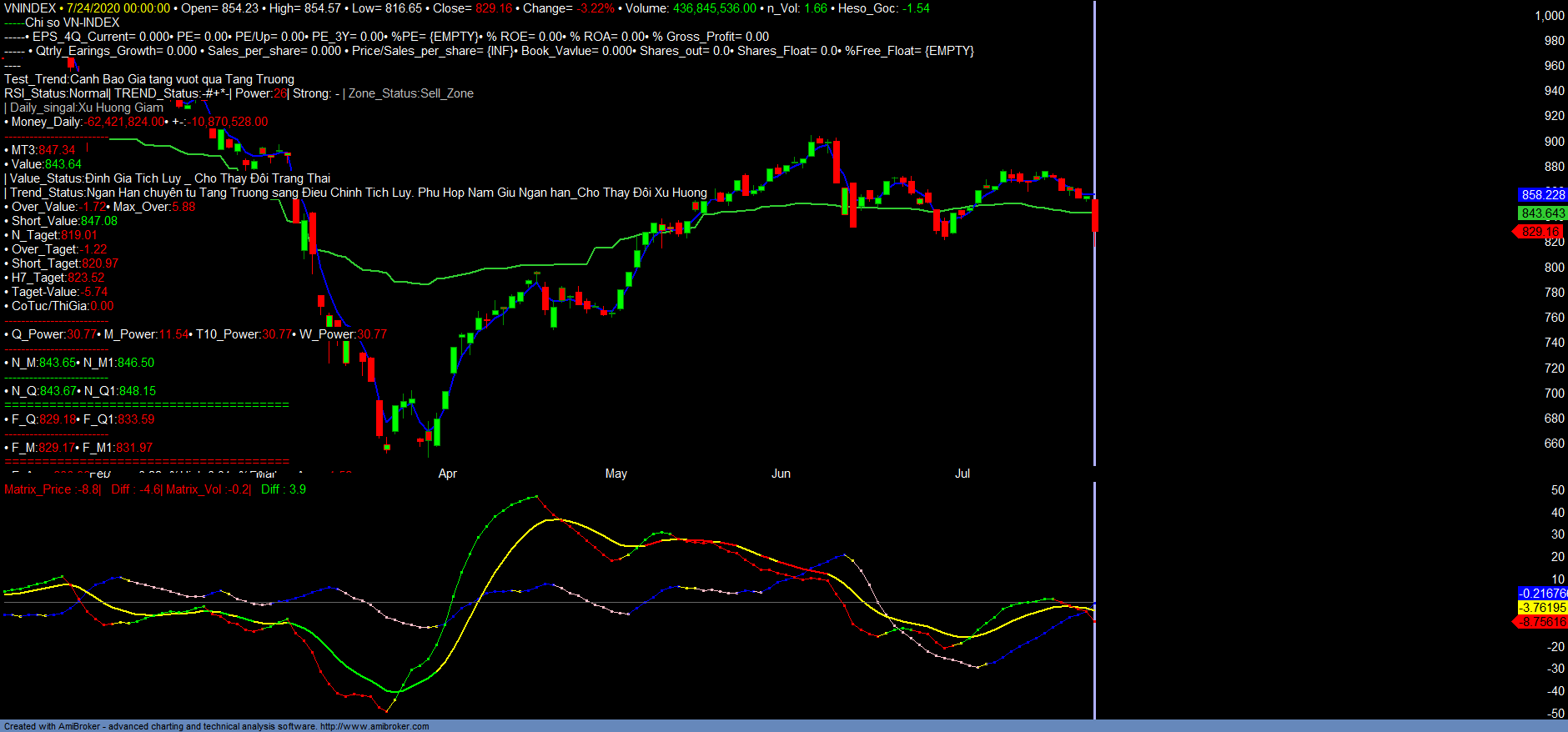This screenshot has width=1568, height=732.
Task: Click the 1,000 level on price axis
Action: point(1549,16)
